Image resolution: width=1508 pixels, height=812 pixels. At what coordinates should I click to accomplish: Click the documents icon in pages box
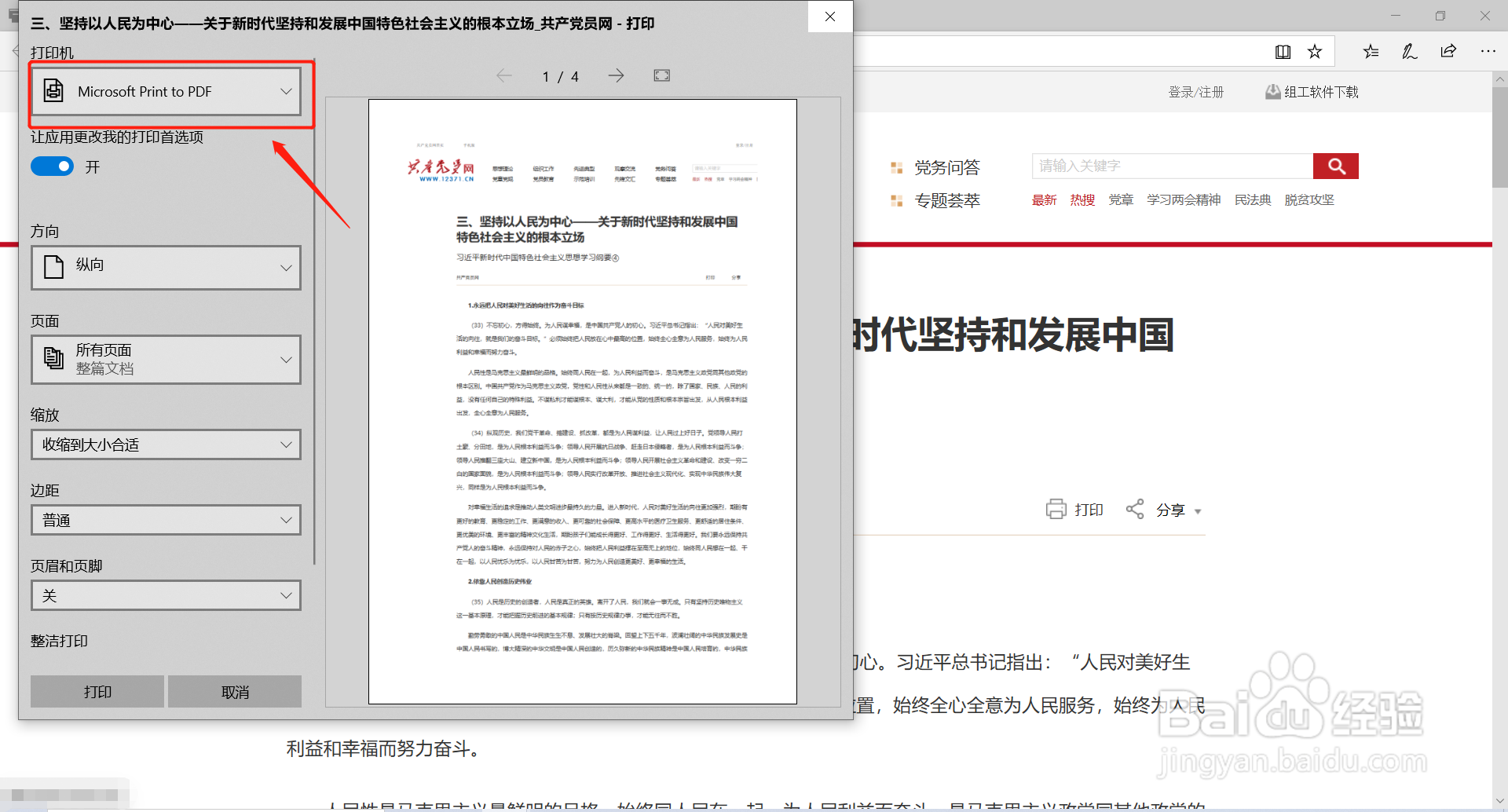coord(53,358)
